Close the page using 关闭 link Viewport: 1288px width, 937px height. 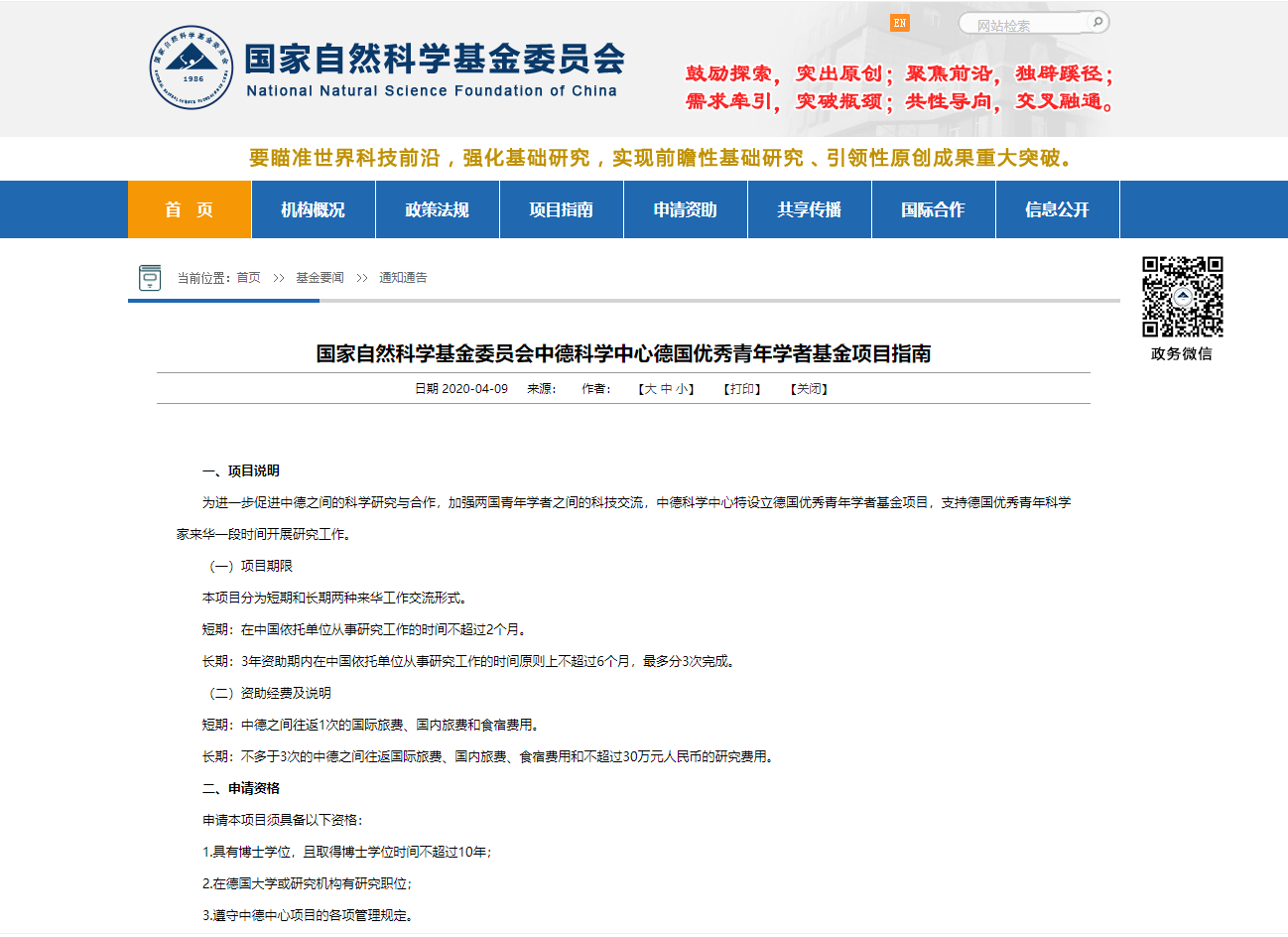point(809,389)
